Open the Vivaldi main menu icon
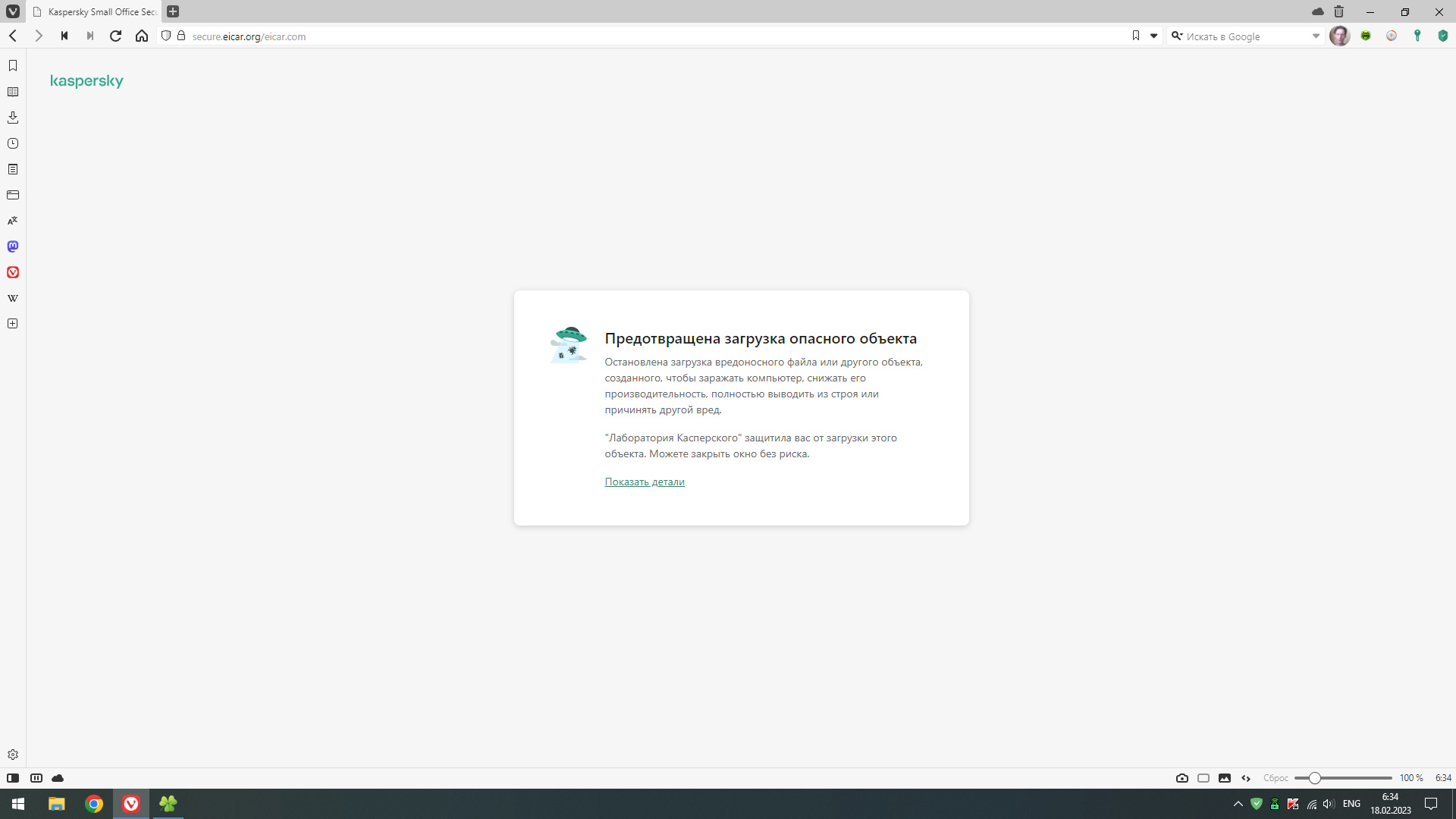The height and width of the screenshot is (819, 1456). coord(13,11)
